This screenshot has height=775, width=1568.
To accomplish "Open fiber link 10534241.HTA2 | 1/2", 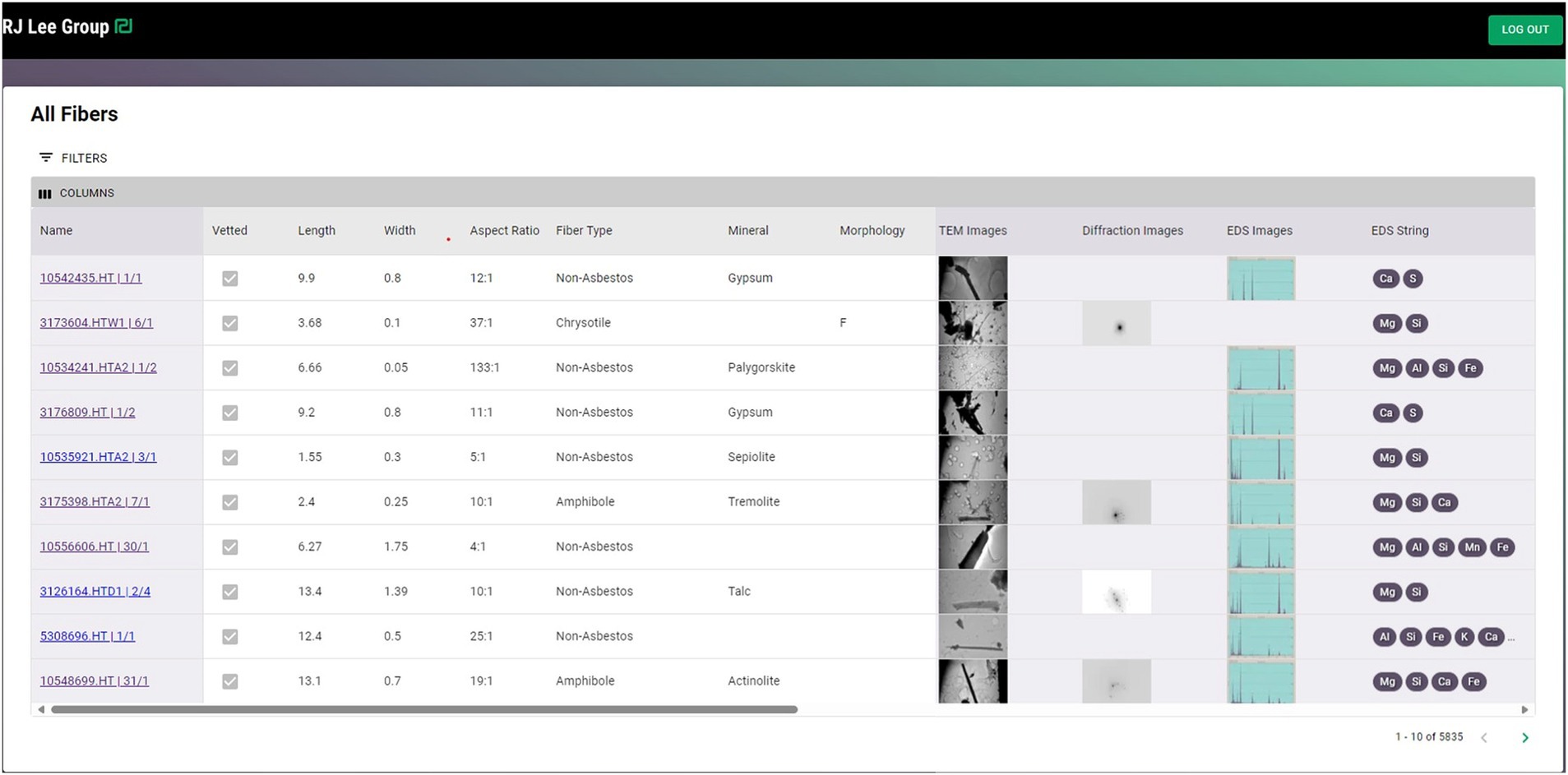I will [98, 367].
